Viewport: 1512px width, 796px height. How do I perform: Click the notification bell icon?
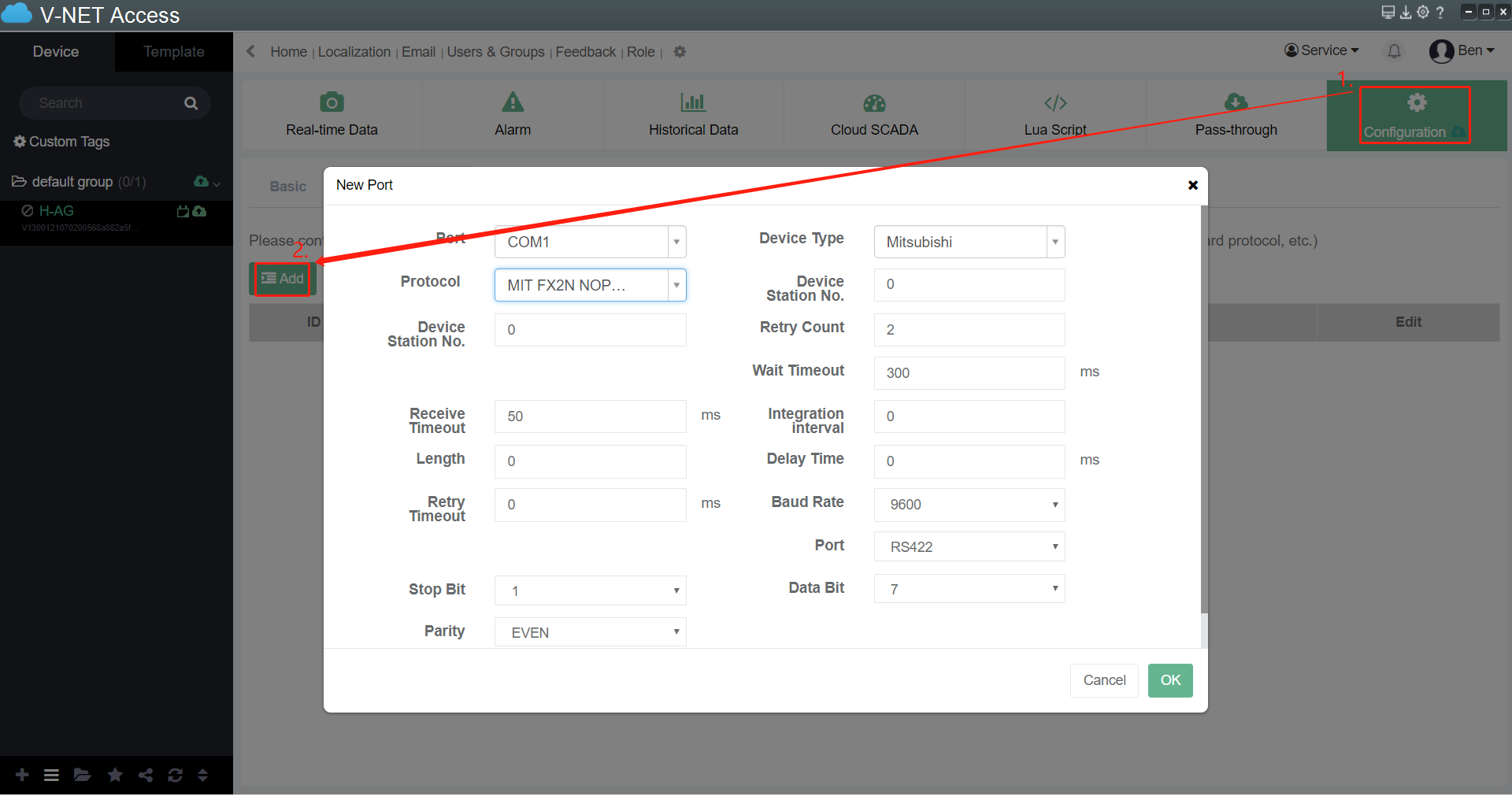click(x=1394, y=51)
